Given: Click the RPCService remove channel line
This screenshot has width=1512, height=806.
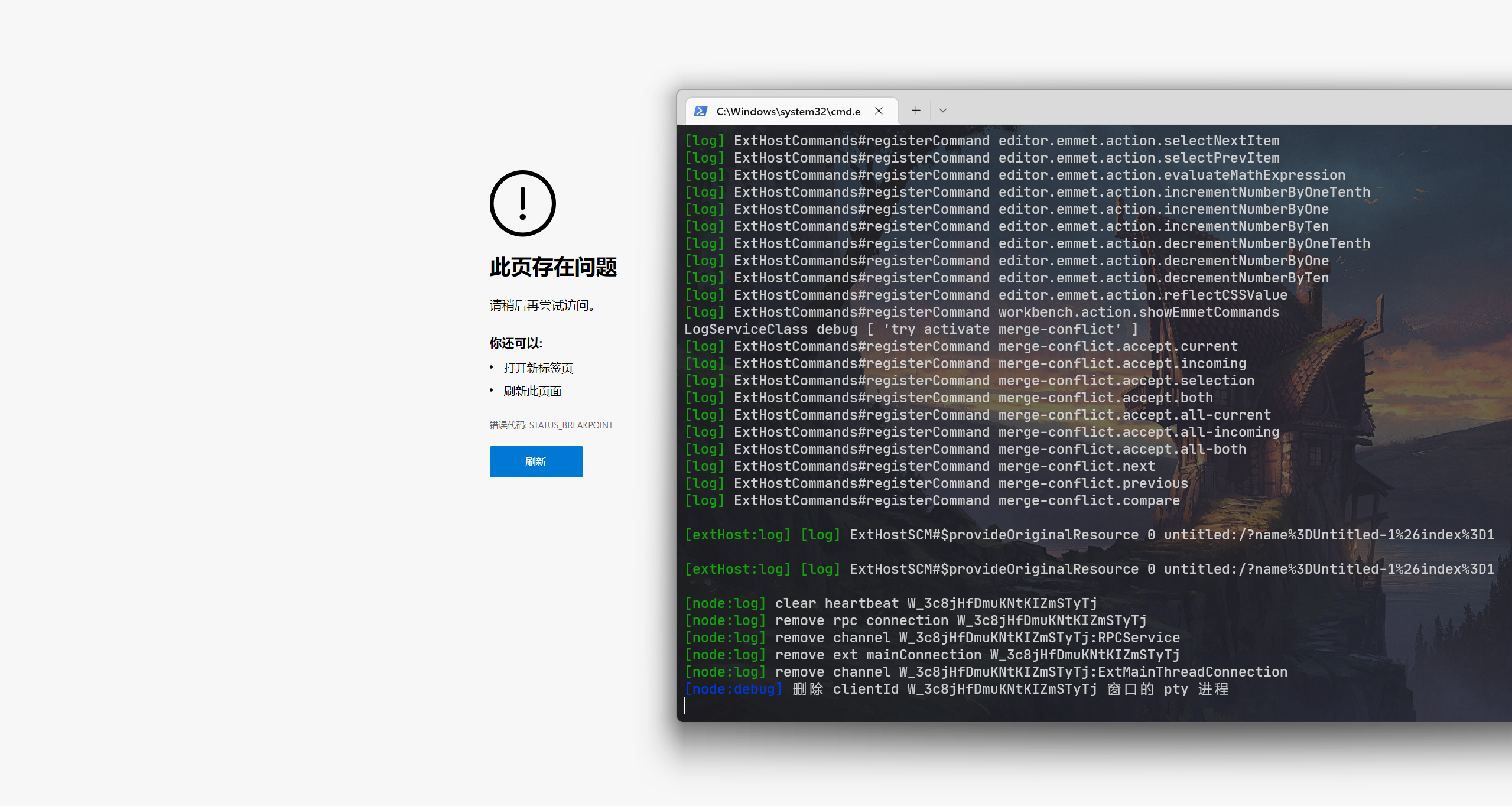Looking at the screenshot, I should [932, 638].
